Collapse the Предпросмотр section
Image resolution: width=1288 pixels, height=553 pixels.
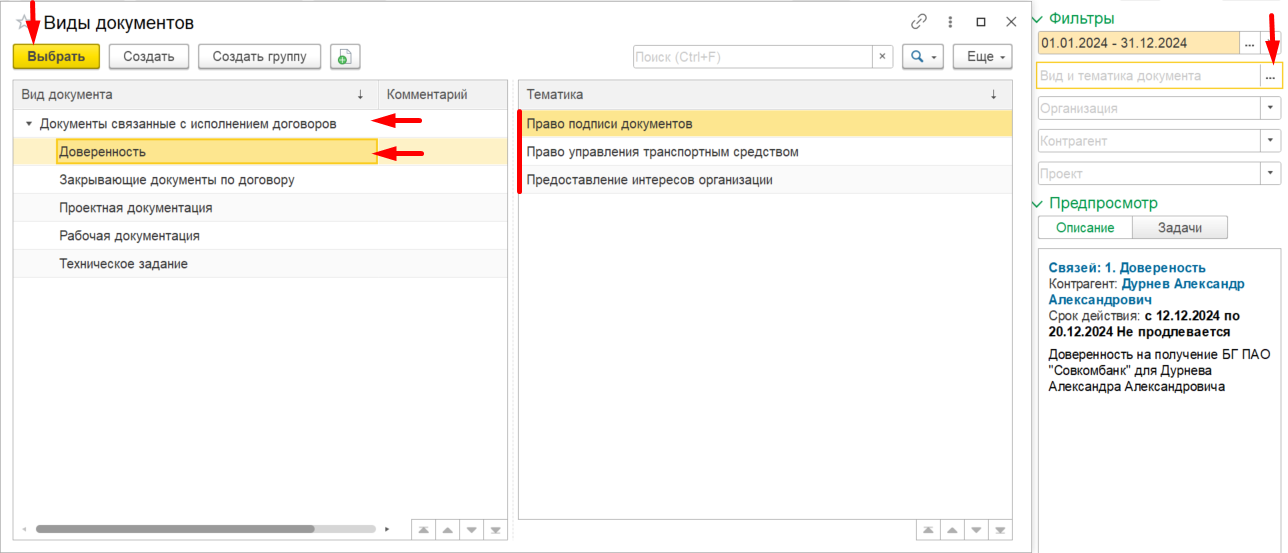1037,204
